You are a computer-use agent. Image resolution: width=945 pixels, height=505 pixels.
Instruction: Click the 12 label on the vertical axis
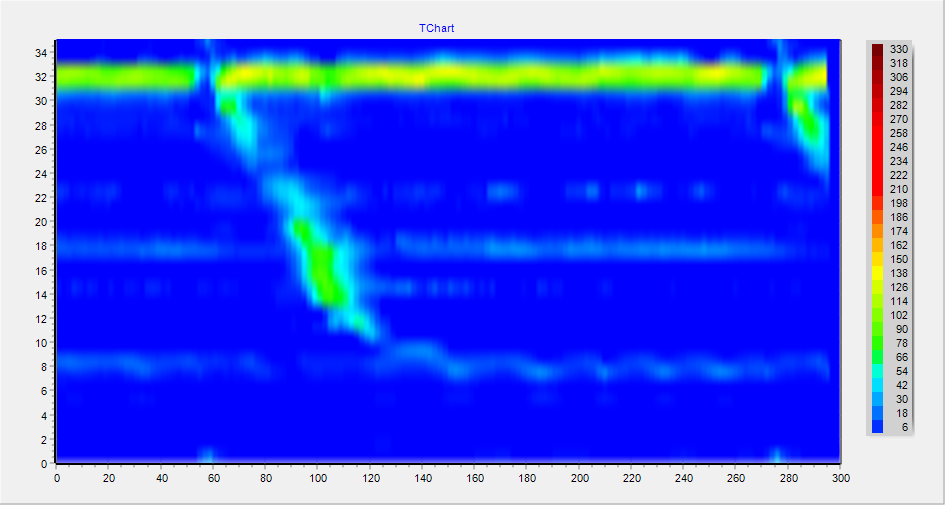[x=42, y=318]
